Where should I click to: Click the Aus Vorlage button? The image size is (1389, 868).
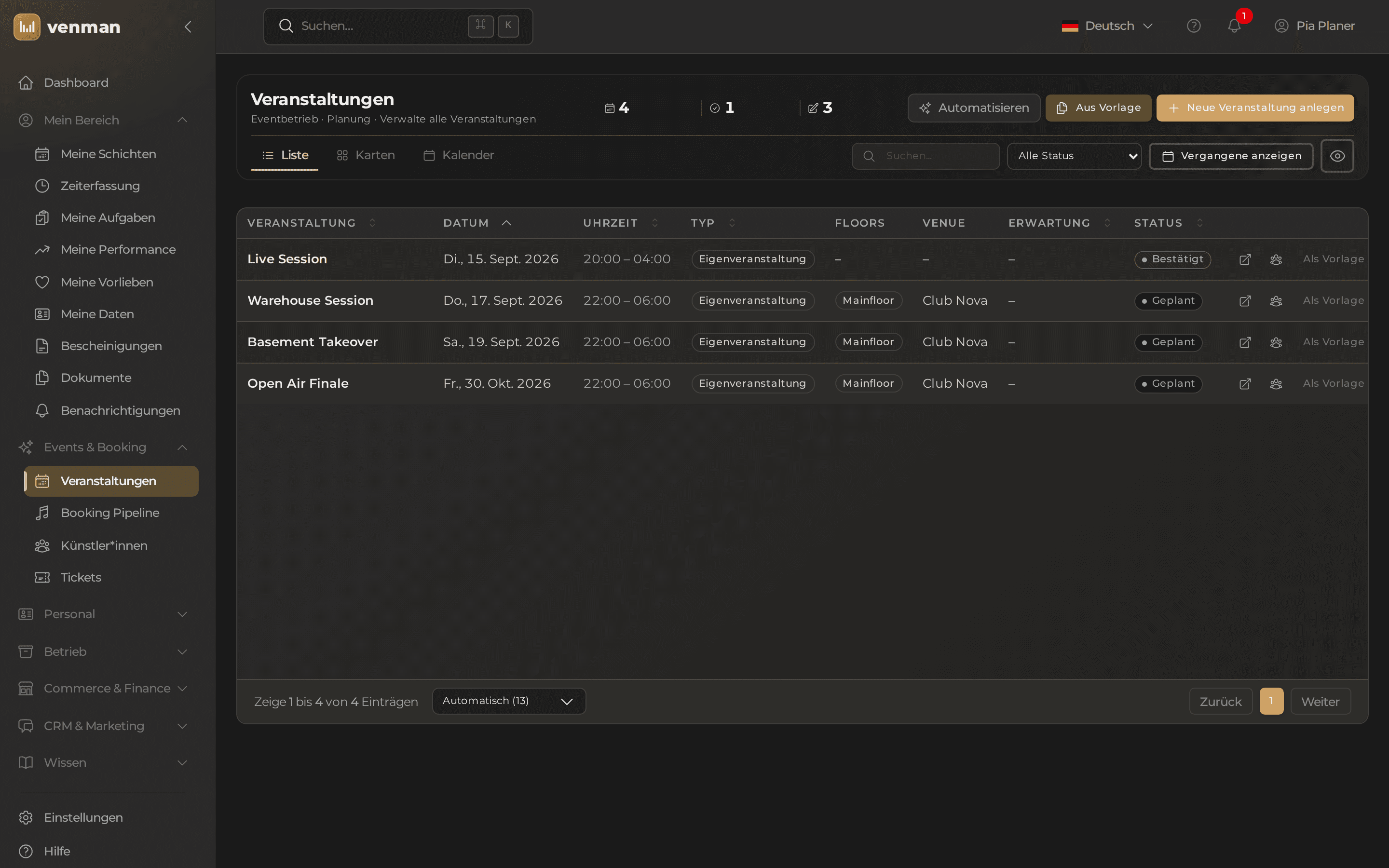tap(1098, 108)
